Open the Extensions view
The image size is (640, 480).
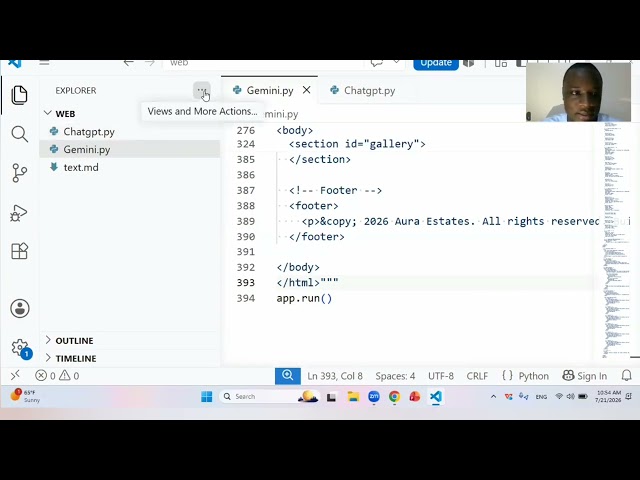pyautogui.click(x=19, y=251)
